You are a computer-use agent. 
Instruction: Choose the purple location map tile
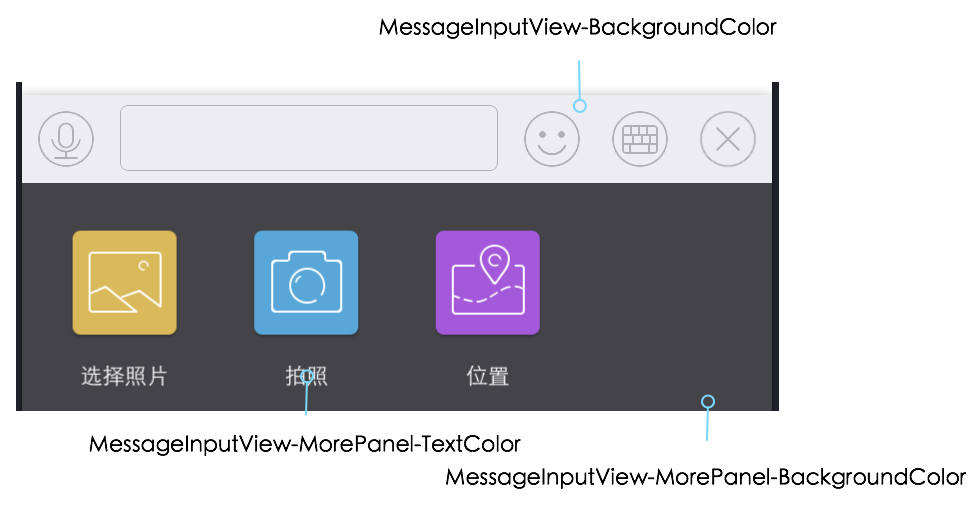488,283
